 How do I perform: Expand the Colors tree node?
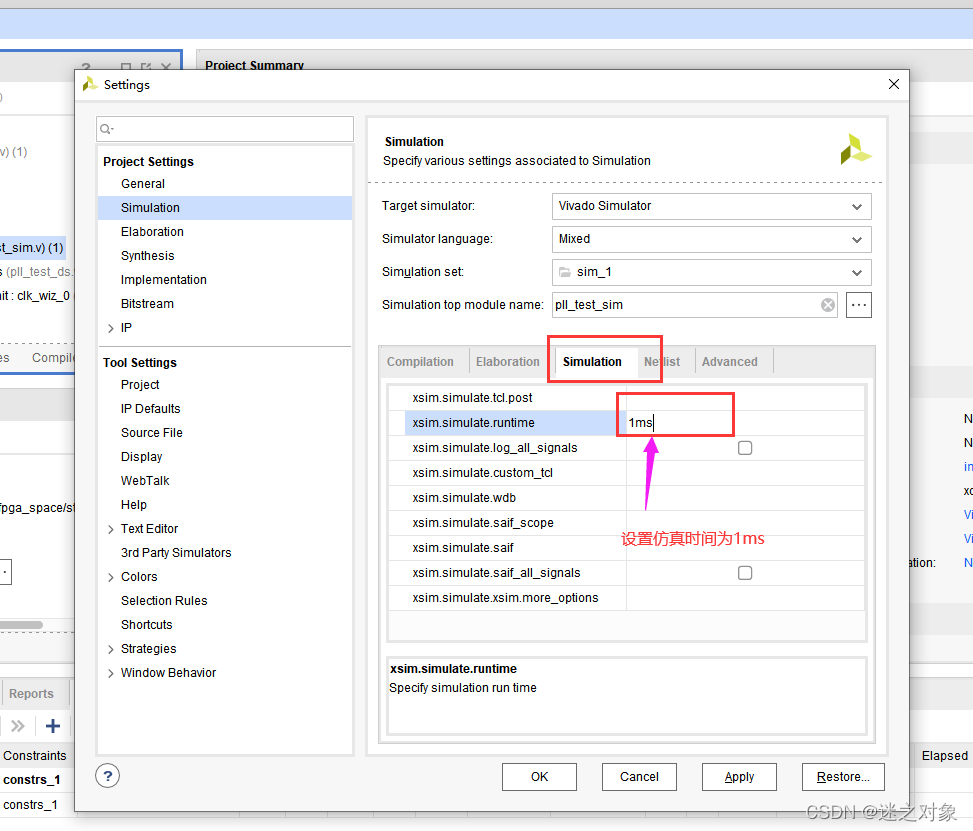coord(110,577)
